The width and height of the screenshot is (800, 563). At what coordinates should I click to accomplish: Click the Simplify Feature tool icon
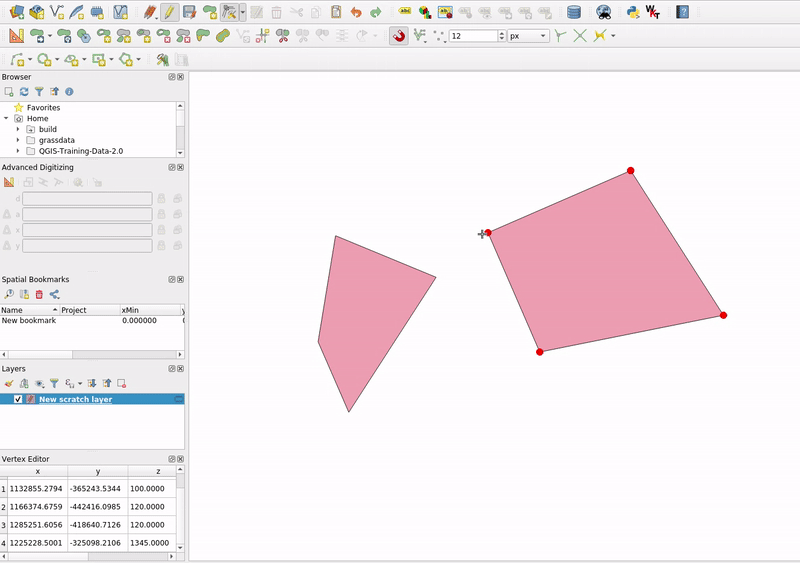84,35
